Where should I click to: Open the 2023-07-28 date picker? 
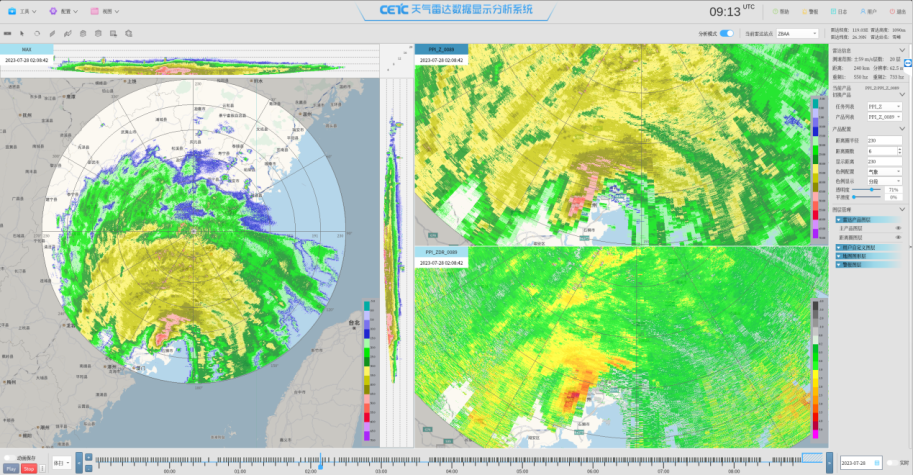tap(861, 463)
